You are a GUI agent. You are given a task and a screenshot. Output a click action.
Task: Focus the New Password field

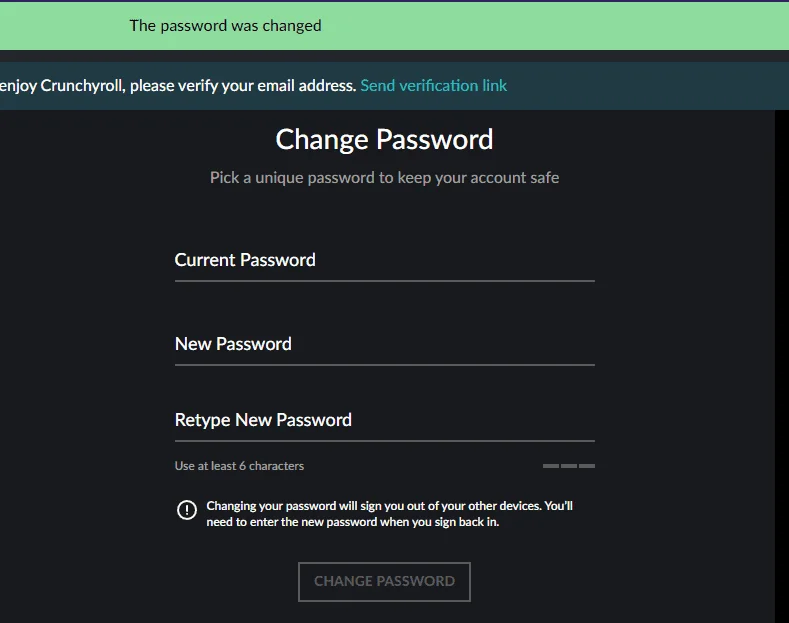coord(384,345)
